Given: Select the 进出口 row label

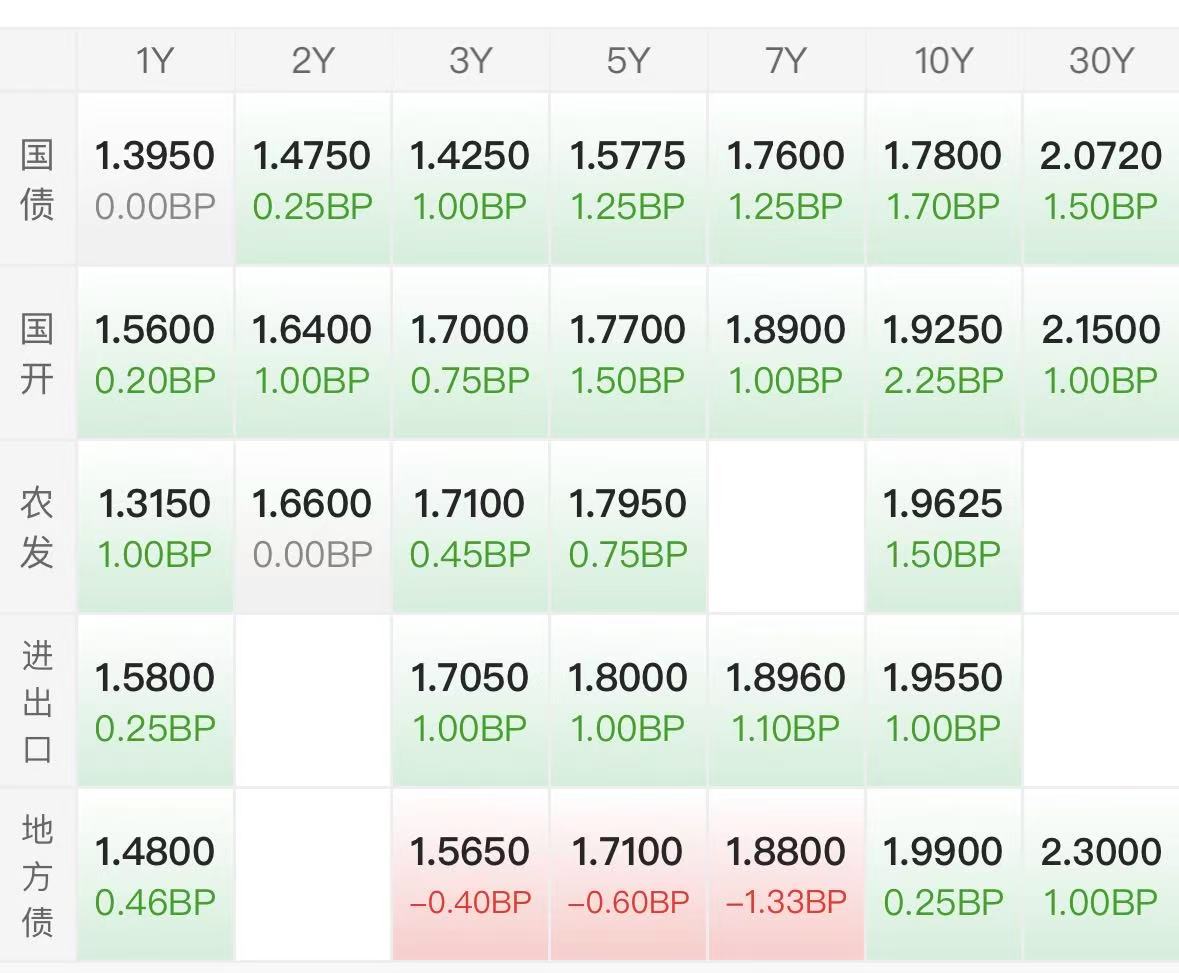Looking at the screenshot, I should (37, 702).
